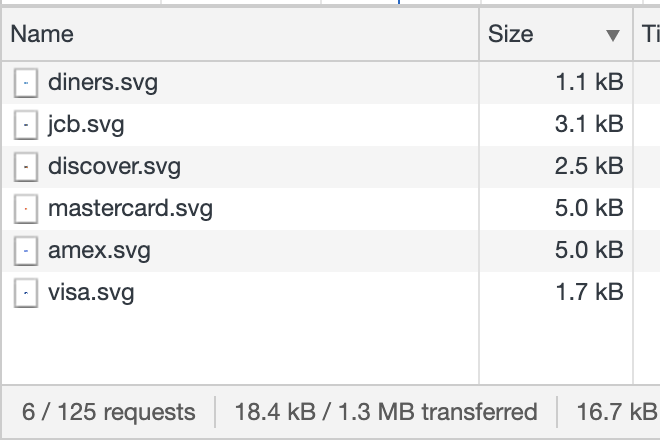Select the jcb.svg request name
This screenshot has width=660, height=440.
pos(86,125)
